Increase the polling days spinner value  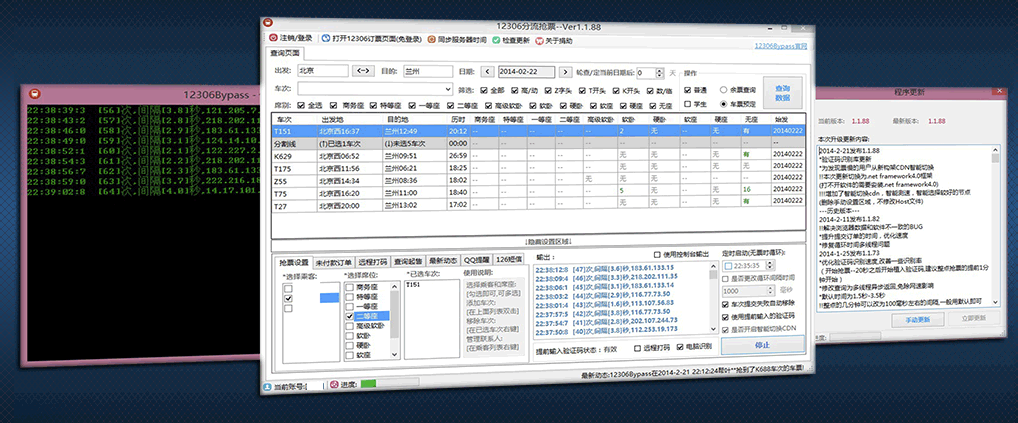pyautogui.click(x=659, y=68)
